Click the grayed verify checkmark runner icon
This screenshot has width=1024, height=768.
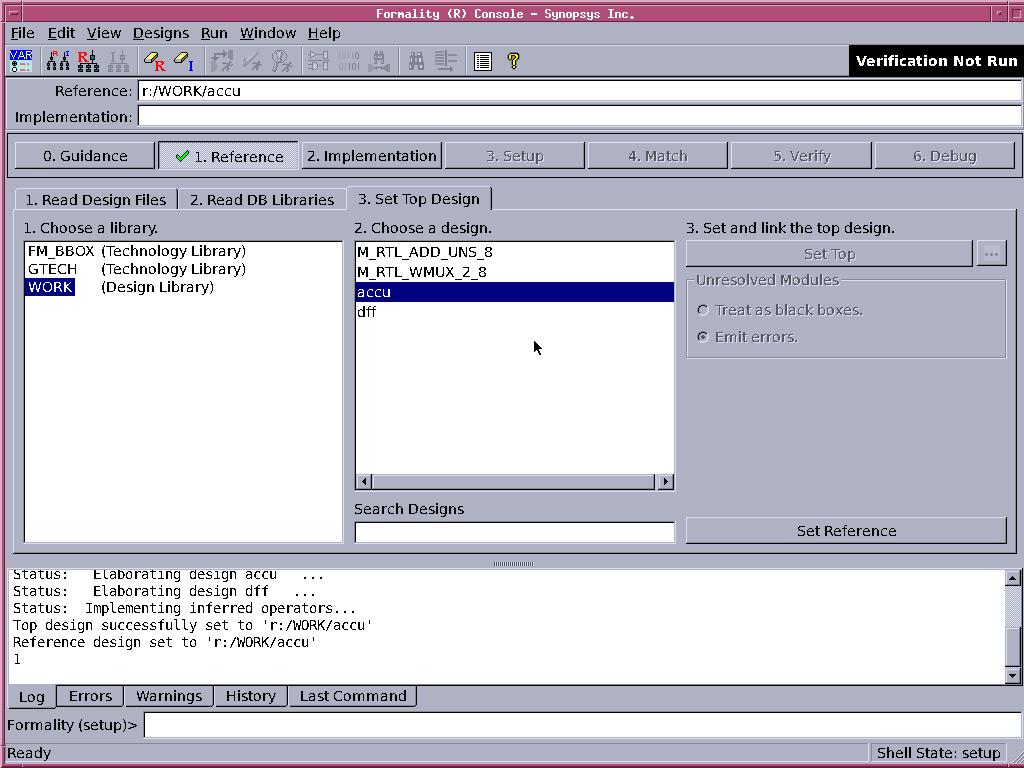pos(252,61)
